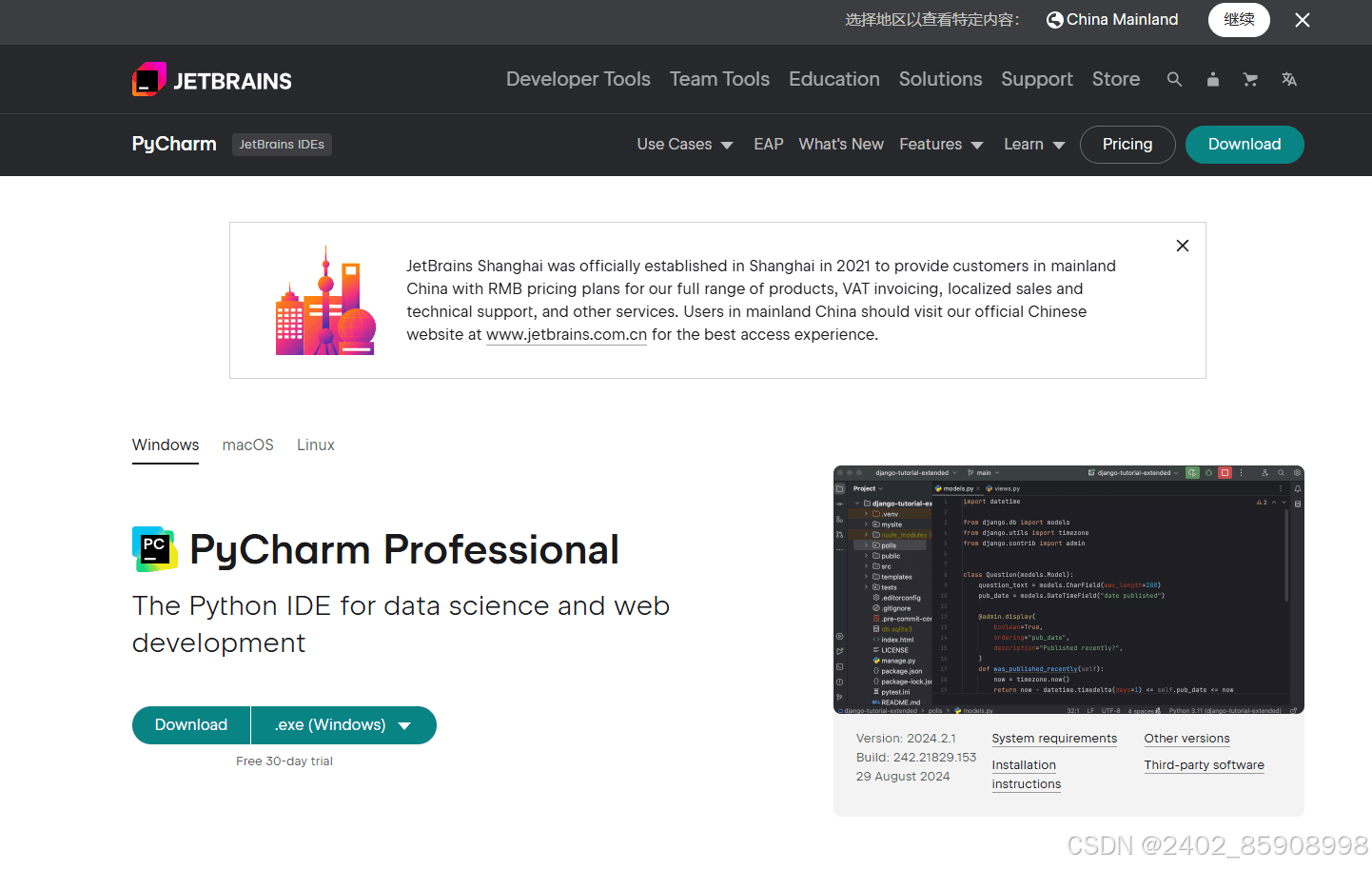The image size is (1372, 870).
Task: Download PyCharm Professional
Action: [x=191, y=725]
